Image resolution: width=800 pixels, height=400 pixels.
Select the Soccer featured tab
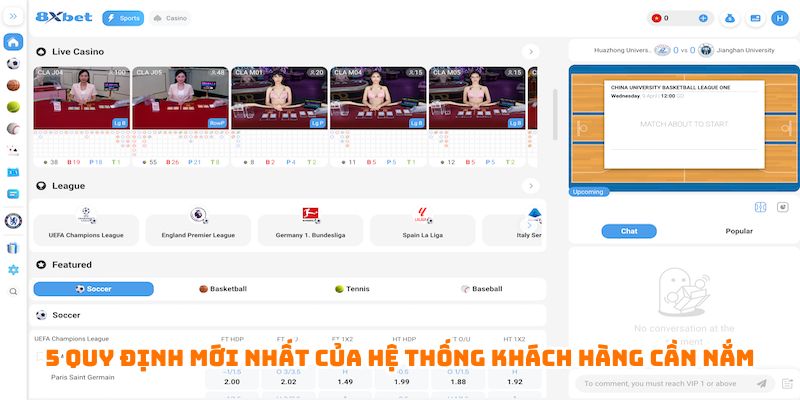point(93,289)
